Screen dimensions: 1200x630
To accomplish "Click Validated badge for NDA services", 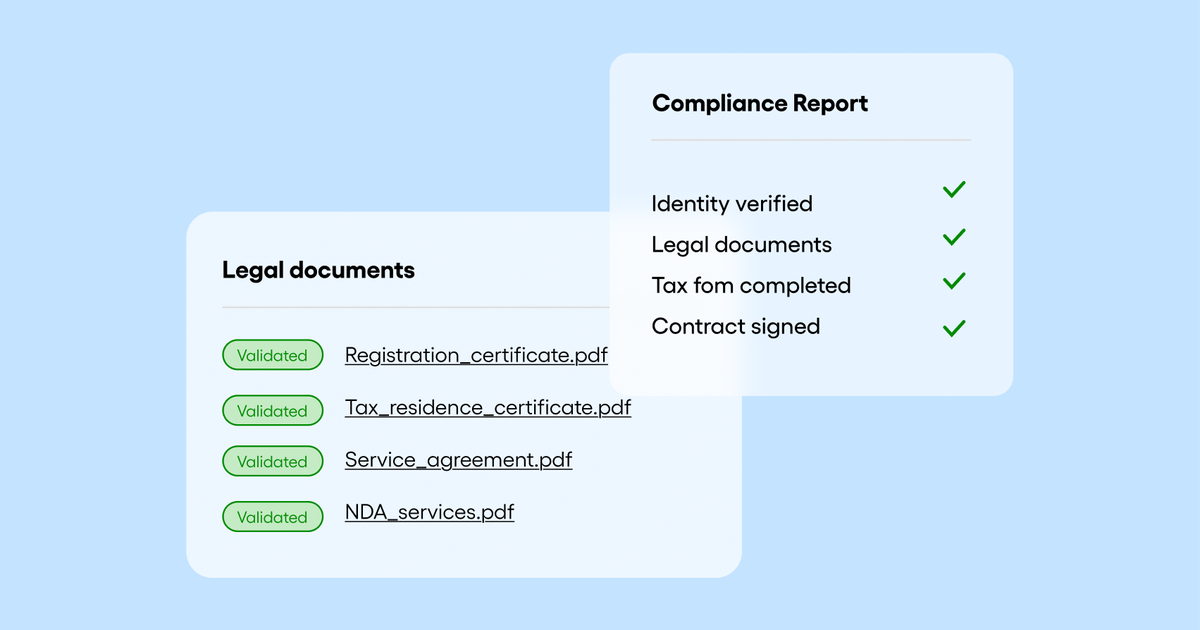I will pos(272,516).
